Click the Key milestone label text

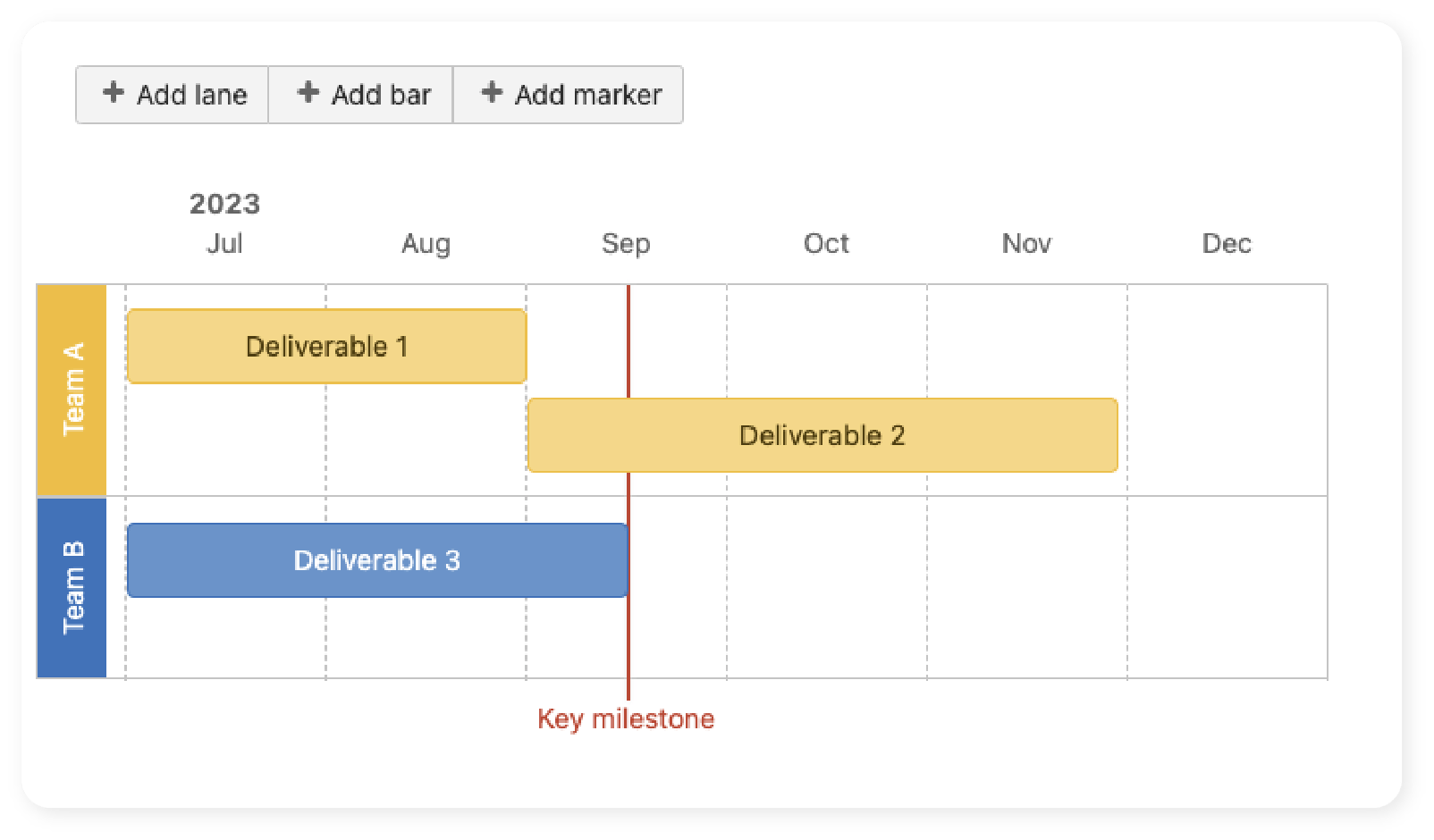point(626,718)
